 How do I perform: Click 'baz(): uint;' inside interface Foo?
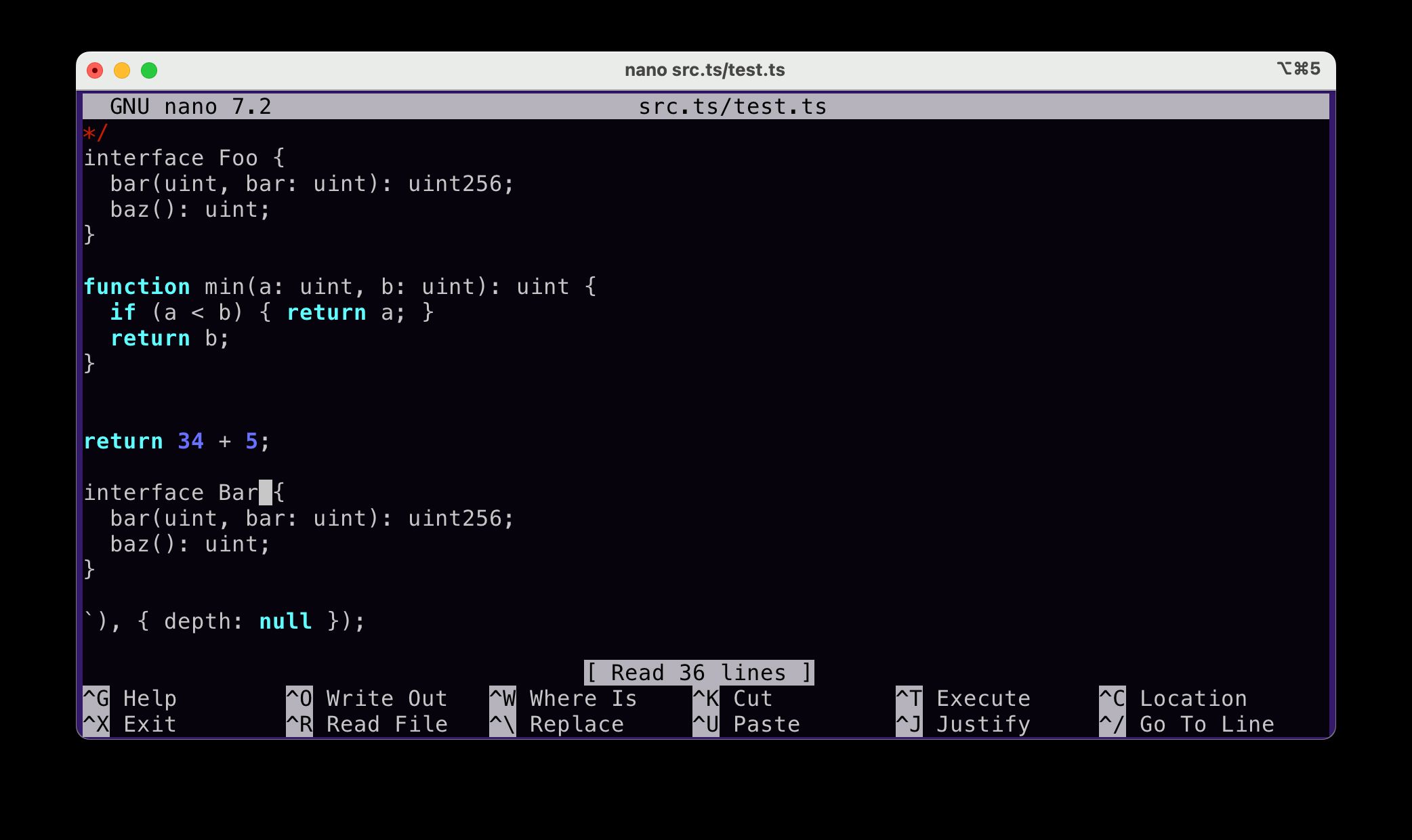pyautogui.click(x=191, y=209)
